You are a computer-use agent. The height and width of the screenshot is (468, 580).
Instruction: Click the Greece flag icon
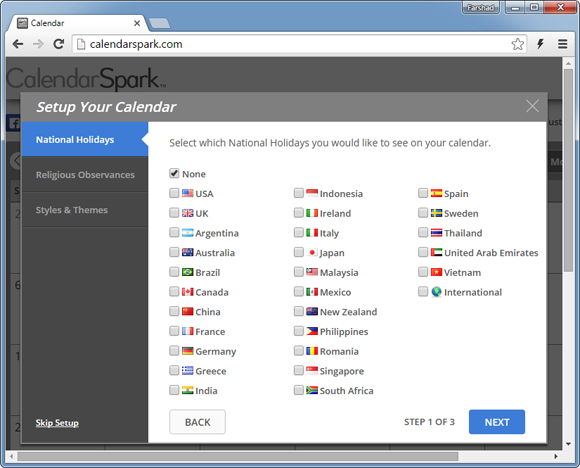pyautogui.click(x=188, y=370)
